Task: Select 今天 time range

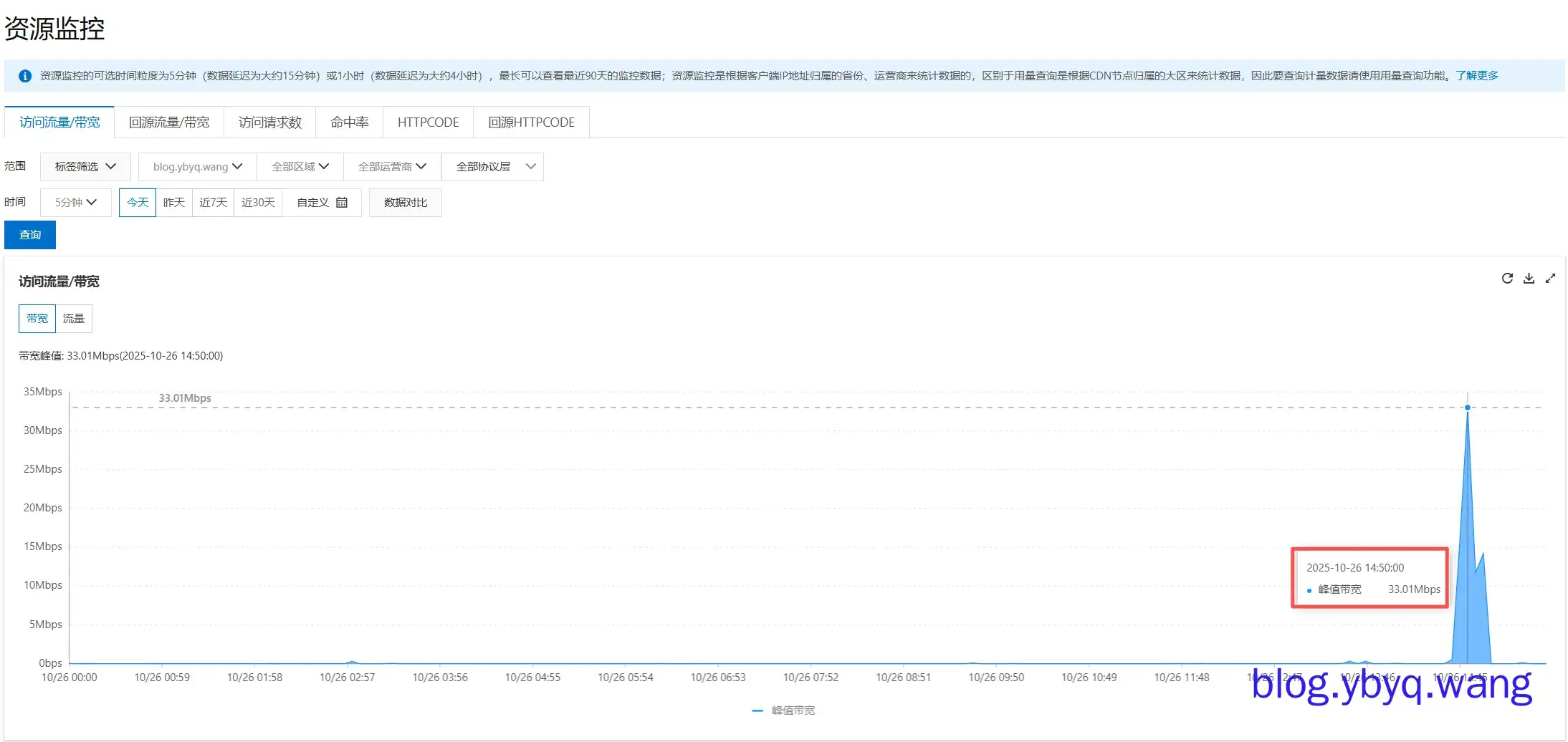Action: 138,203
